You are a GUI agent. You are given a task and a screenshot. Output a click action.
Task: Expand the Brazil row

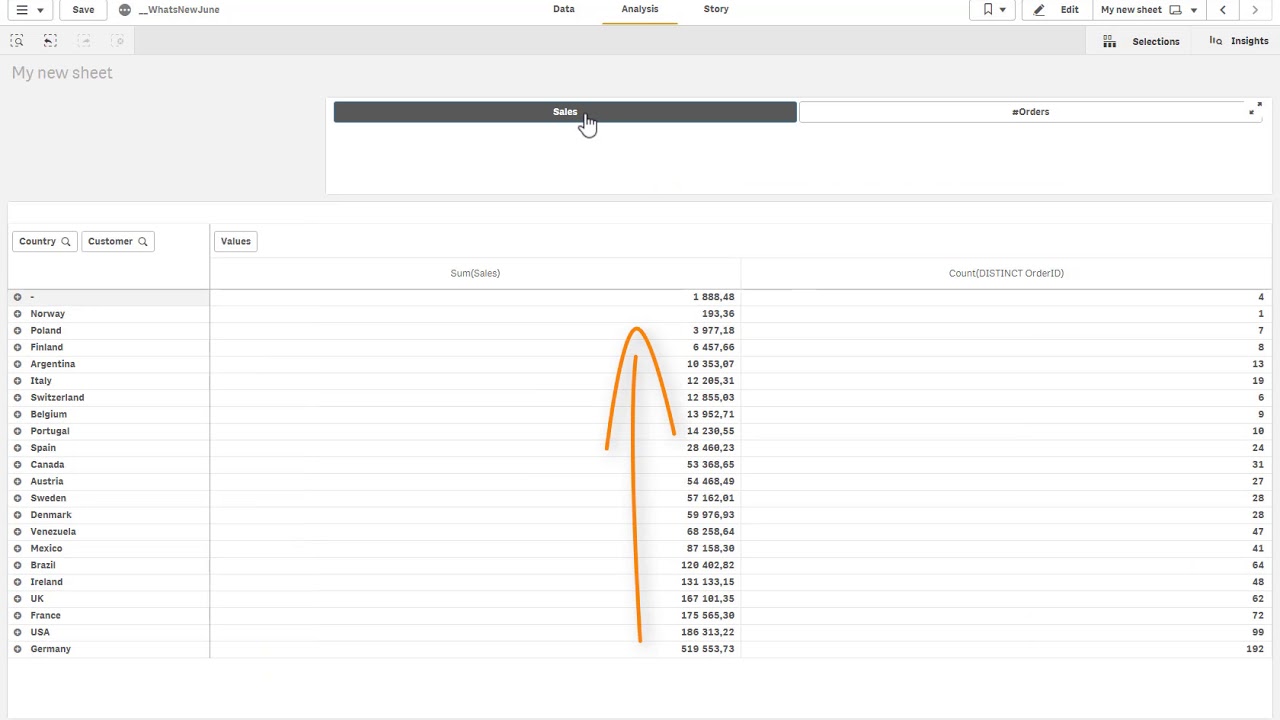pos(17,565)
